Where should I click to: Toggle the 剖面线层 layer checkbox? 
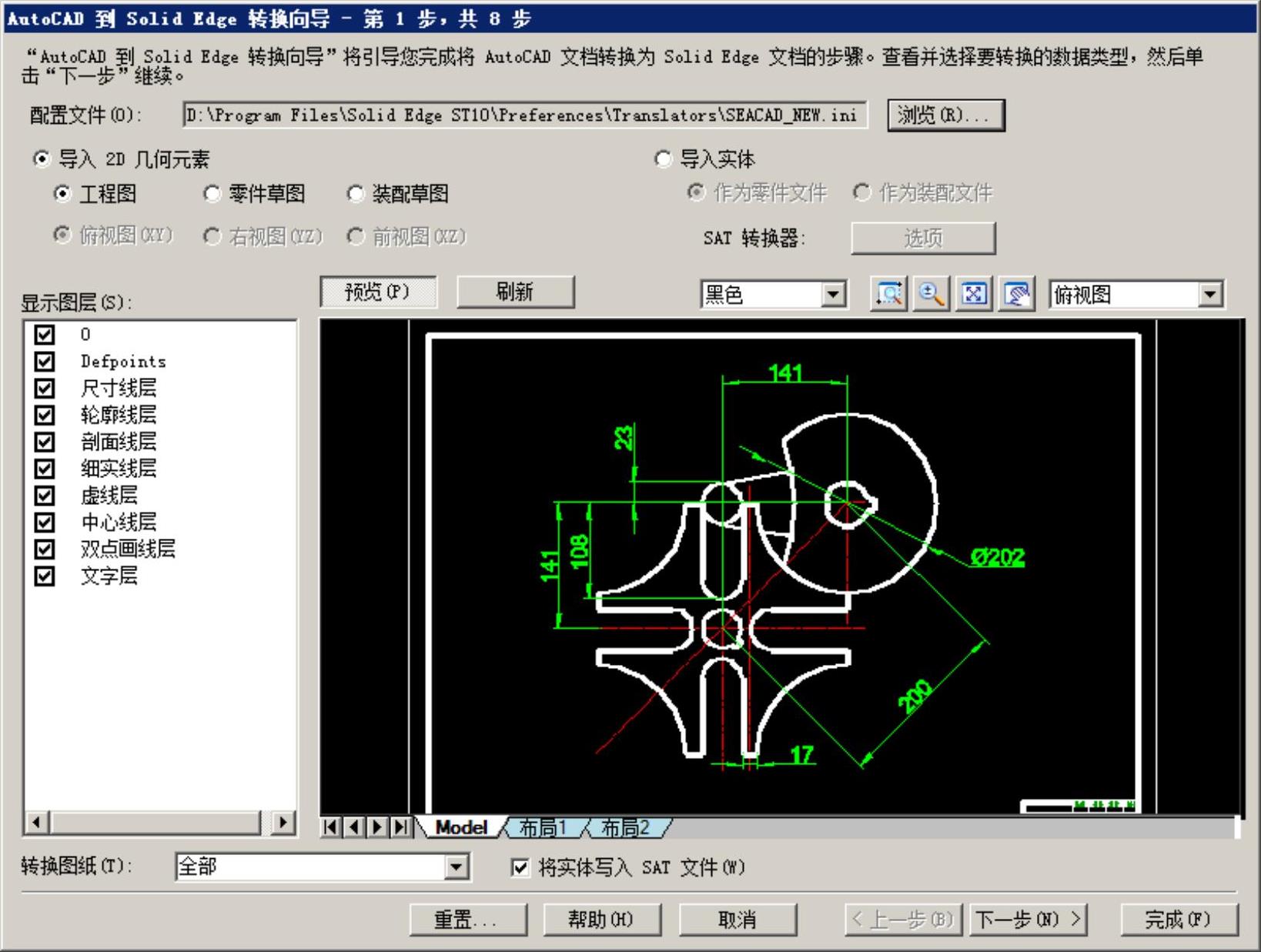45,442
